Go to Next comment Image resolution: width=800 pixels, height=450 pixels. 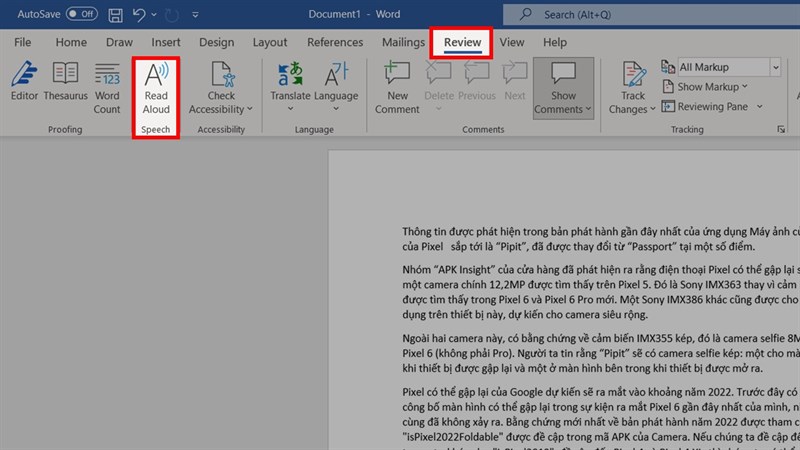[x=514, y=81]
